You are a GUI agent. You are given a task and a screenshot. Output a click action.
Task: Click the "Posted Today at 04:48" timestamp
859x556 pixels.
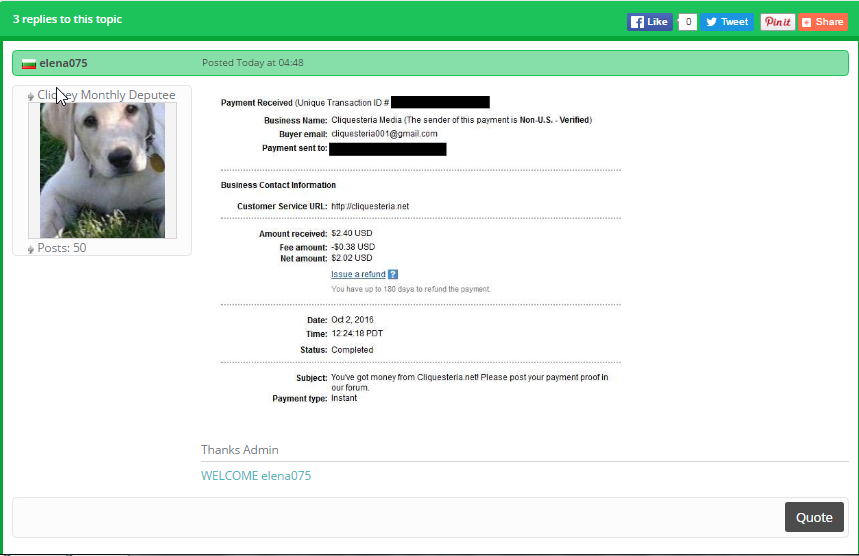pyautogui.click(x=253, y=62)
